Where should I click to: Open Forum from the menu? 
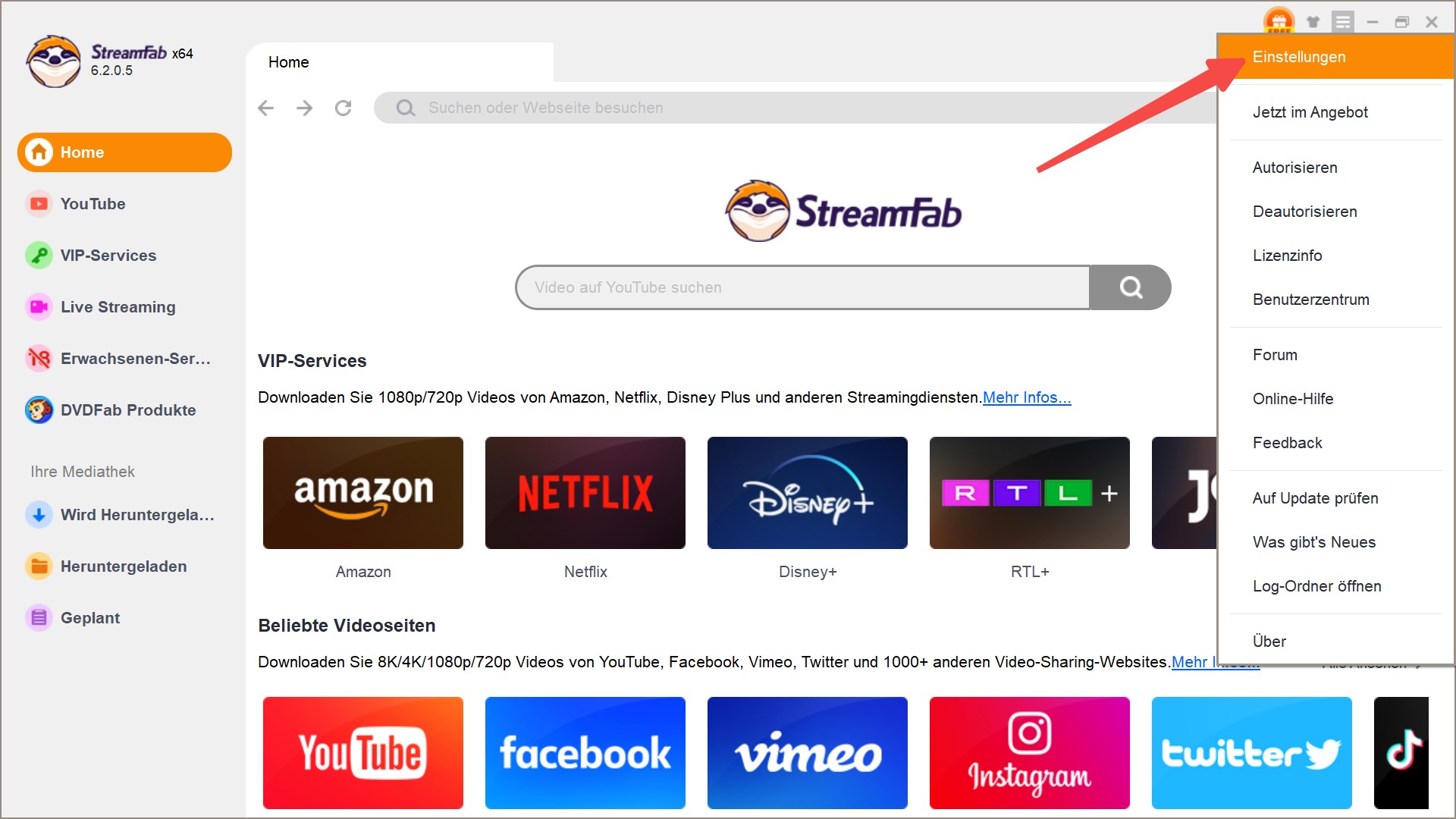point(1336,355)
